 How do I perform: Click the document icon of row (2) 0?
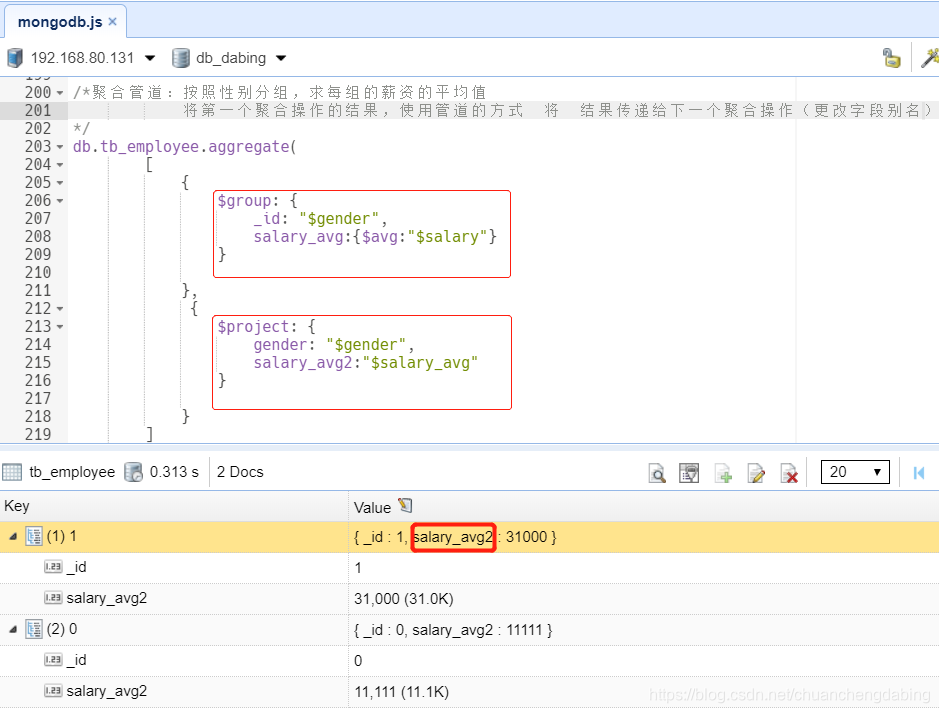tap(34, 629)
